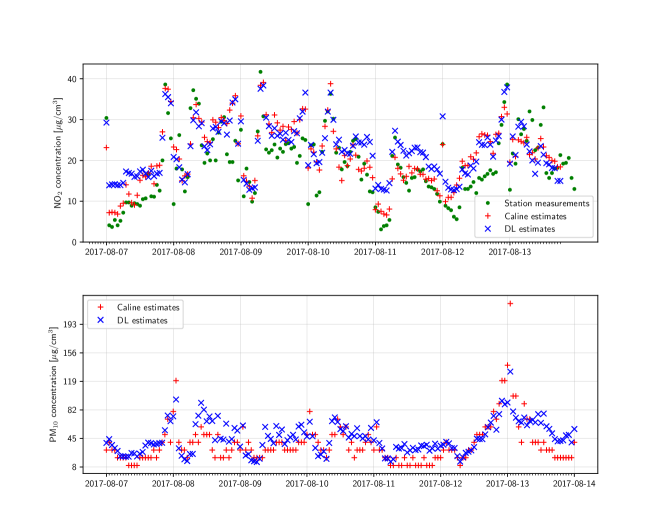The image size is (664, 532).
Task: Click x-axis date 2017-08-11 on the PM10 plot
Action: [x=374, y=484]
